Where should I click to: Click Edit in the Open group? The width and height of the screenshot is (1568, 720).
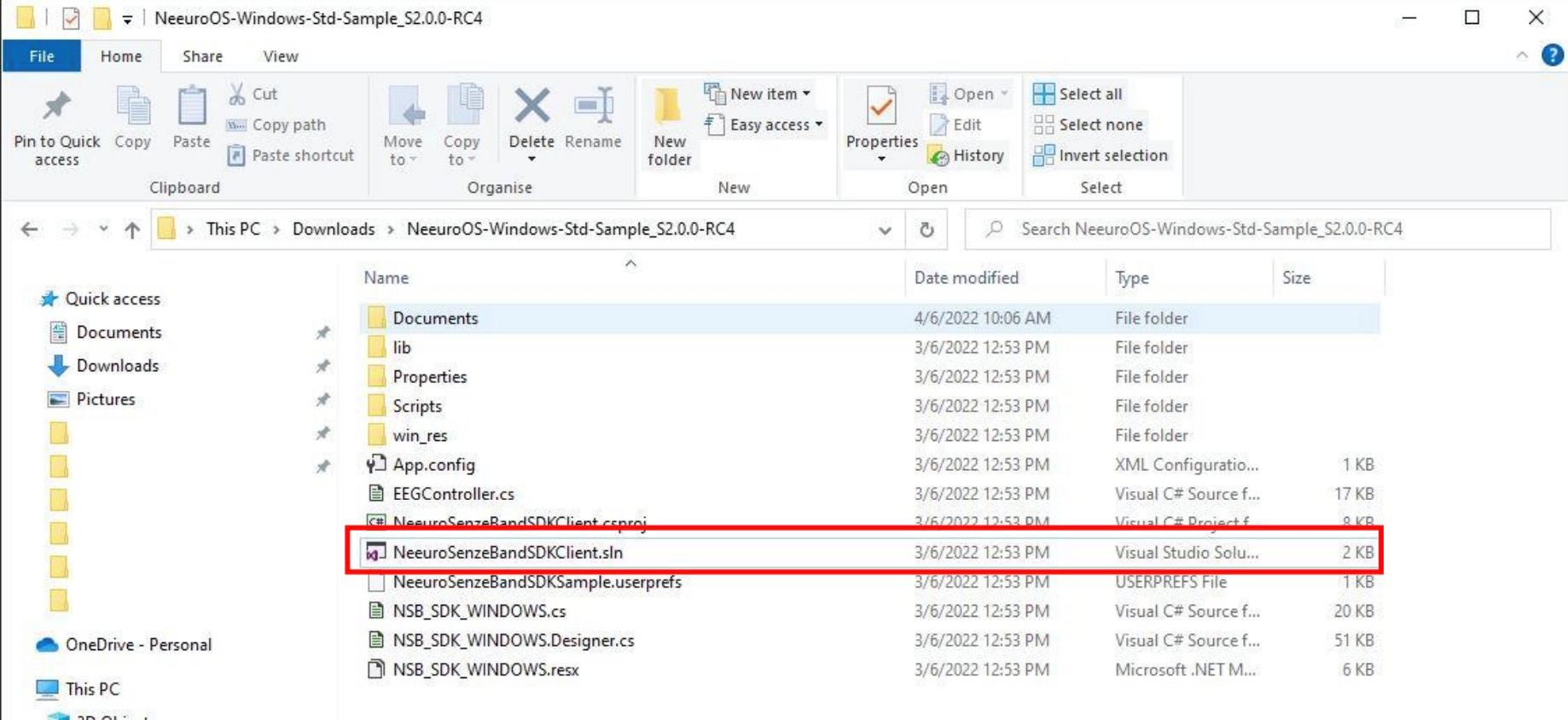955,125
